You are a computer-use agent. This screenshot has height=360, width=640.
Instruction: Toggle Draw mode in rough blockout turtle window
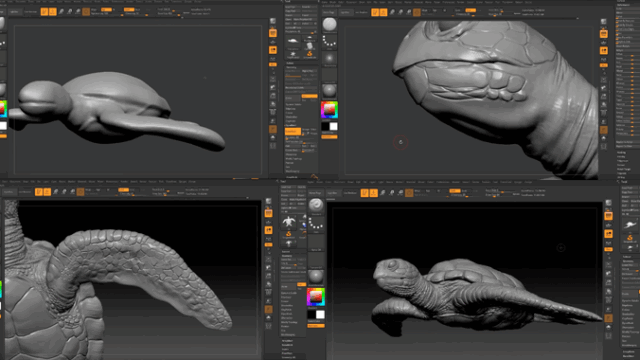click(x=53, y=12)
